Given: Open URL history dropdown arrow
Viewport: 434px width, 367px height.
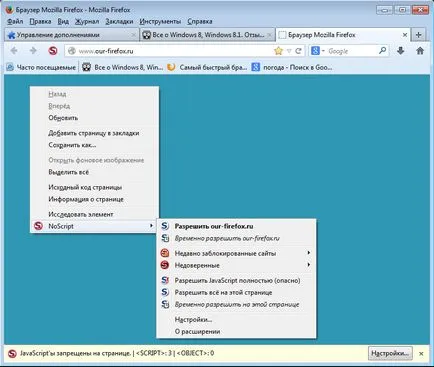Looking at the screenshot, I should pos(289,51).
